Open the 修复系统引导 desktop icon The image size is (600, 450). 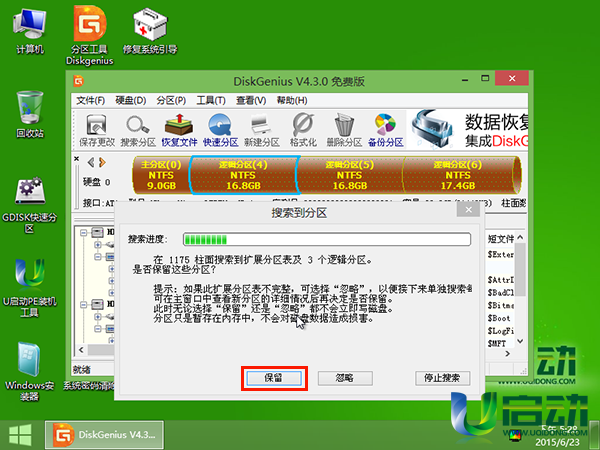(x=150, y=31)
